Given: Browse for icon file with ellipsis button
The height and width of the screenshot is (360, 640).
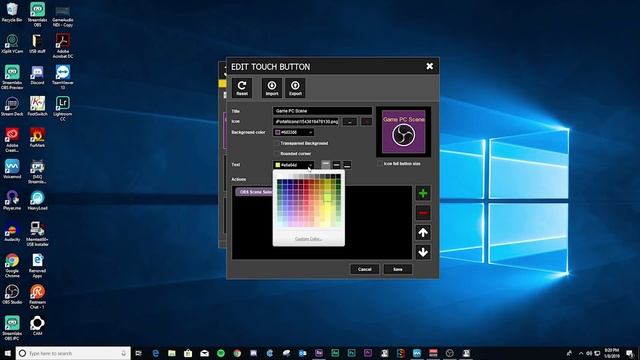Looking at the screenshot, I should point(349,122).
